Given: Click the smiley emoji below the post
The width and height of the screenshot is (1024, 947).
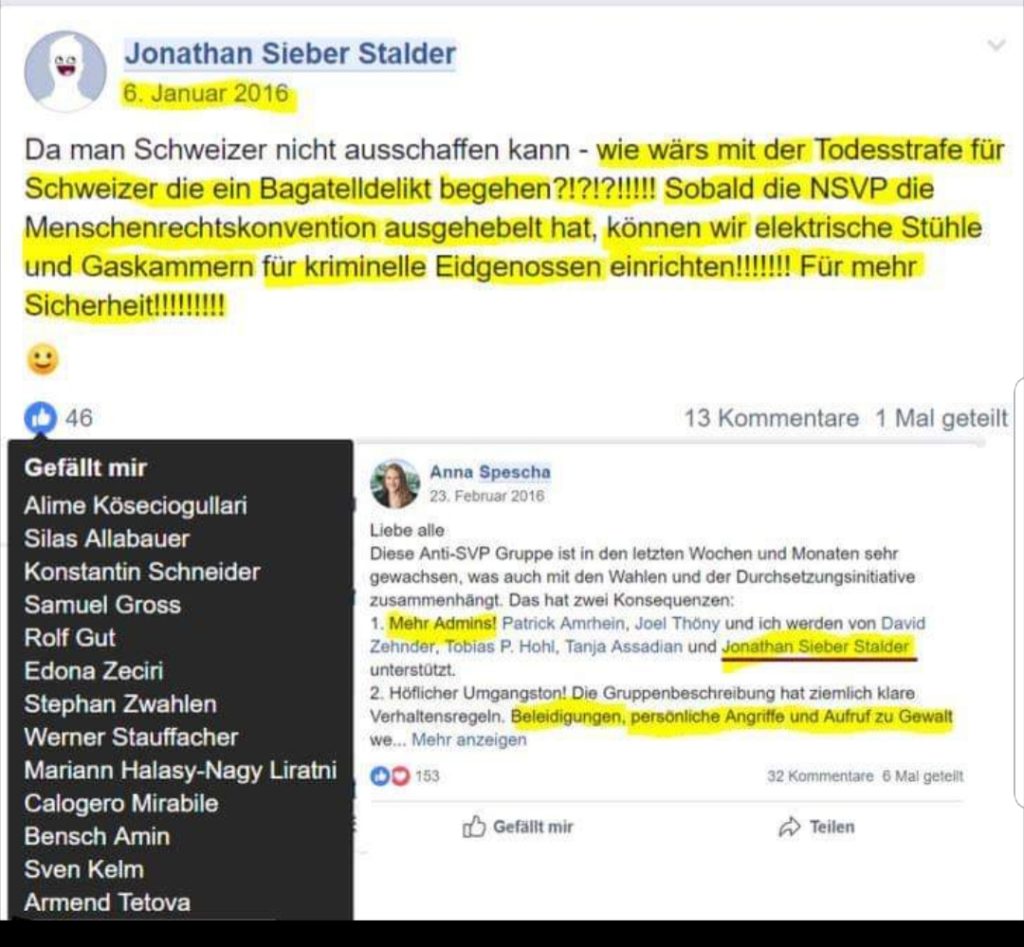Looking at the screenshot, I should pos(43,359).
